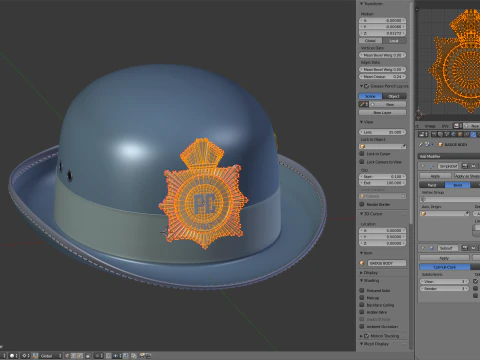Toggle SimpleDeform render visibility camera icon
The height and width of the screenshot is (360, 480).
(465, 166)
